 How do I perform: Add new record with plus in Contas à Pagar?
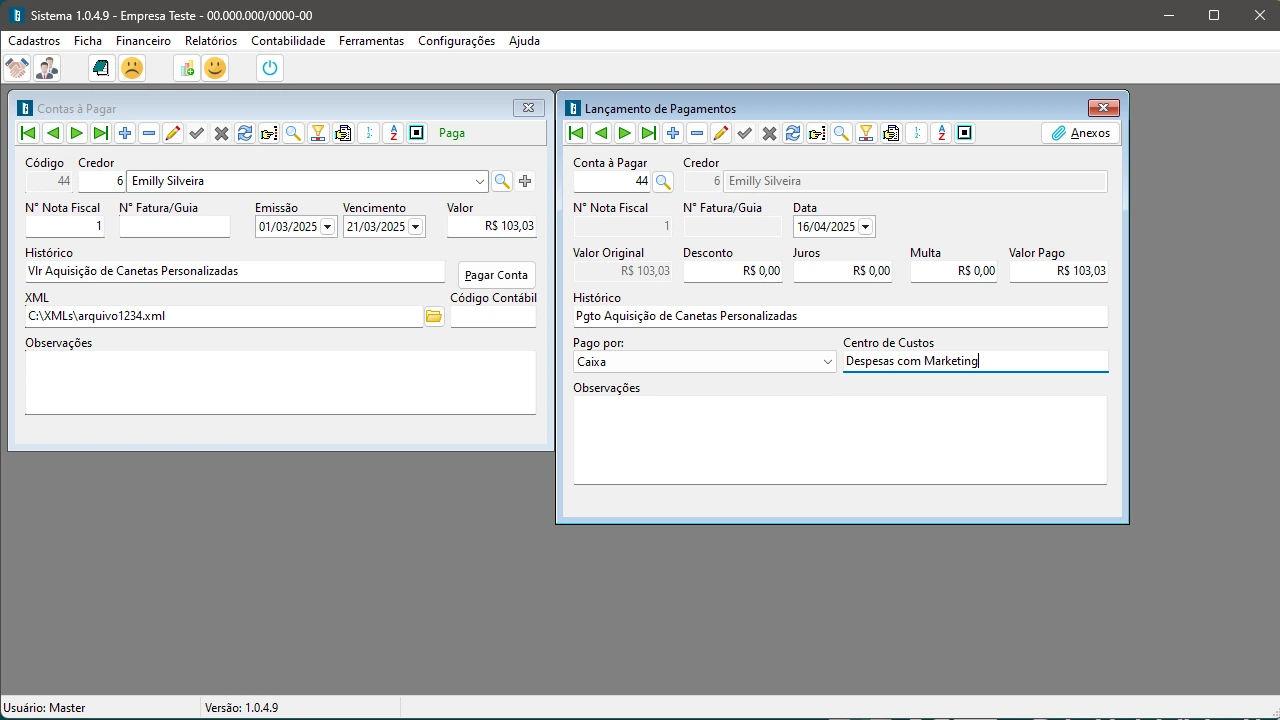tap(125, 133)
